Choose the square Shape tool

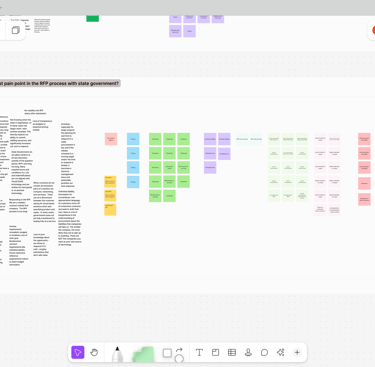coord(167,353)
